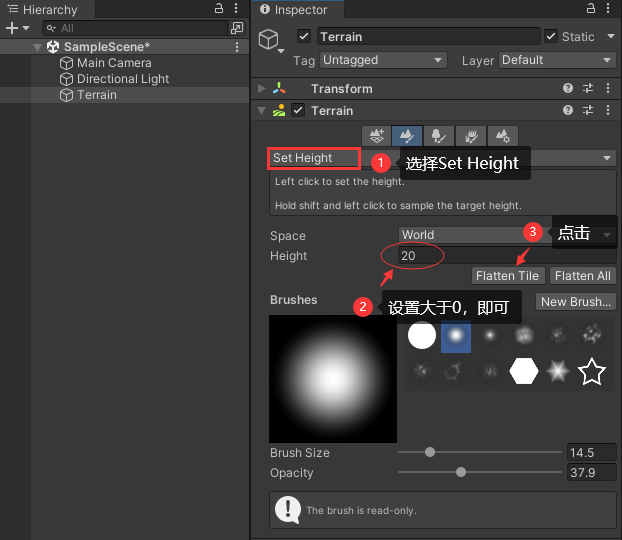Screen dimensions: 622x540
Task: Click the Opacity value field
Action: coord(591,473)
